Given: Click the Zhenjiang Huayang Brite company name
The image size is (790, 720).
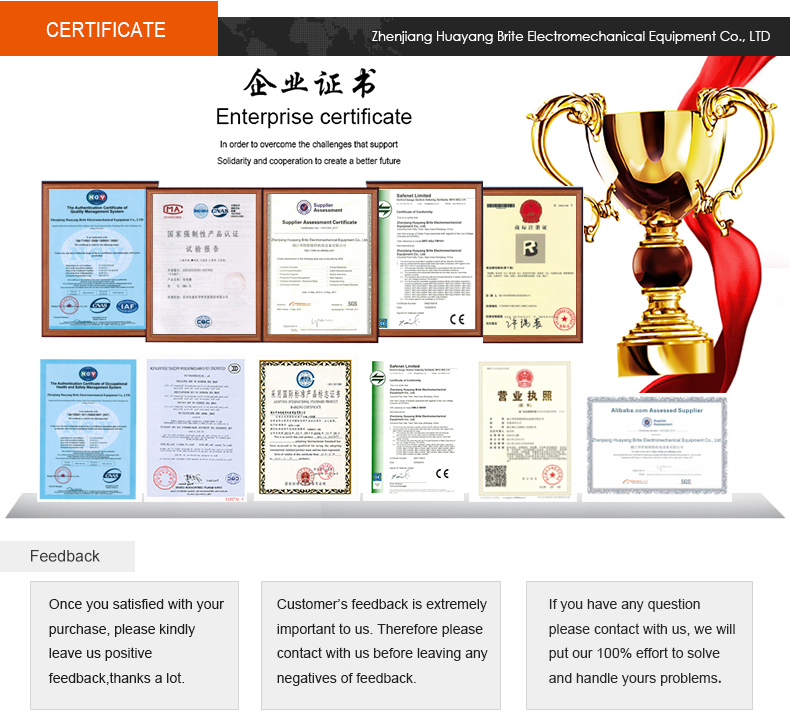Looking at the screenshot, I should pyautogui.click(x=570, y=36).
